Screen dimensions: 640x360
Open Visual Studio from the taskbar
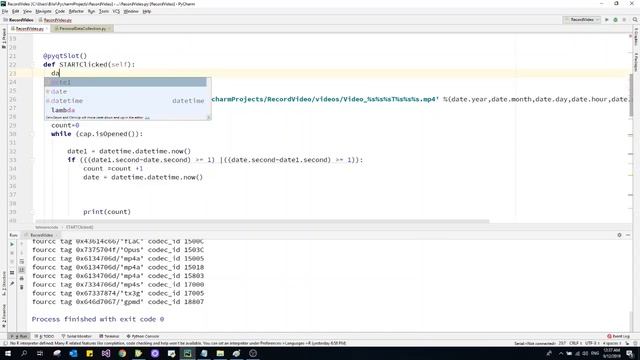coord(106,353)
